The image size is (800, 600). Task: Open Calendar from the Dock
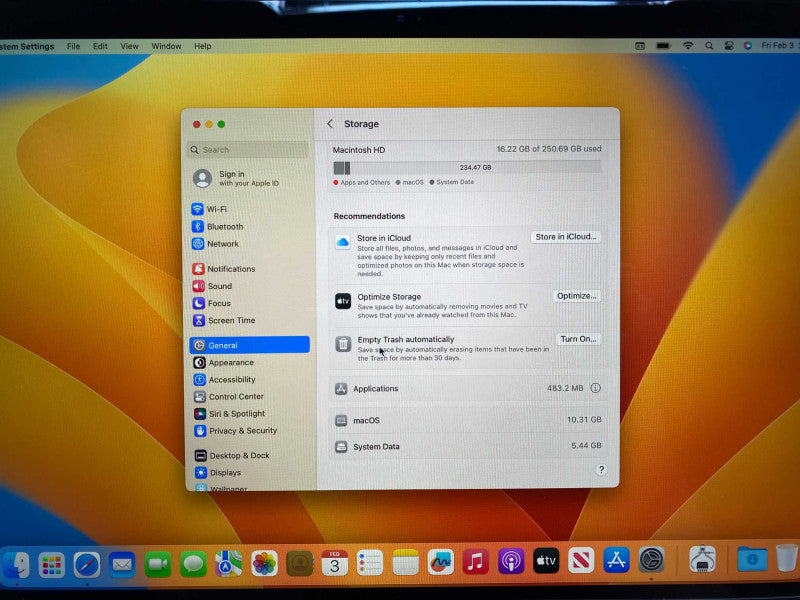tap(335, 563)
